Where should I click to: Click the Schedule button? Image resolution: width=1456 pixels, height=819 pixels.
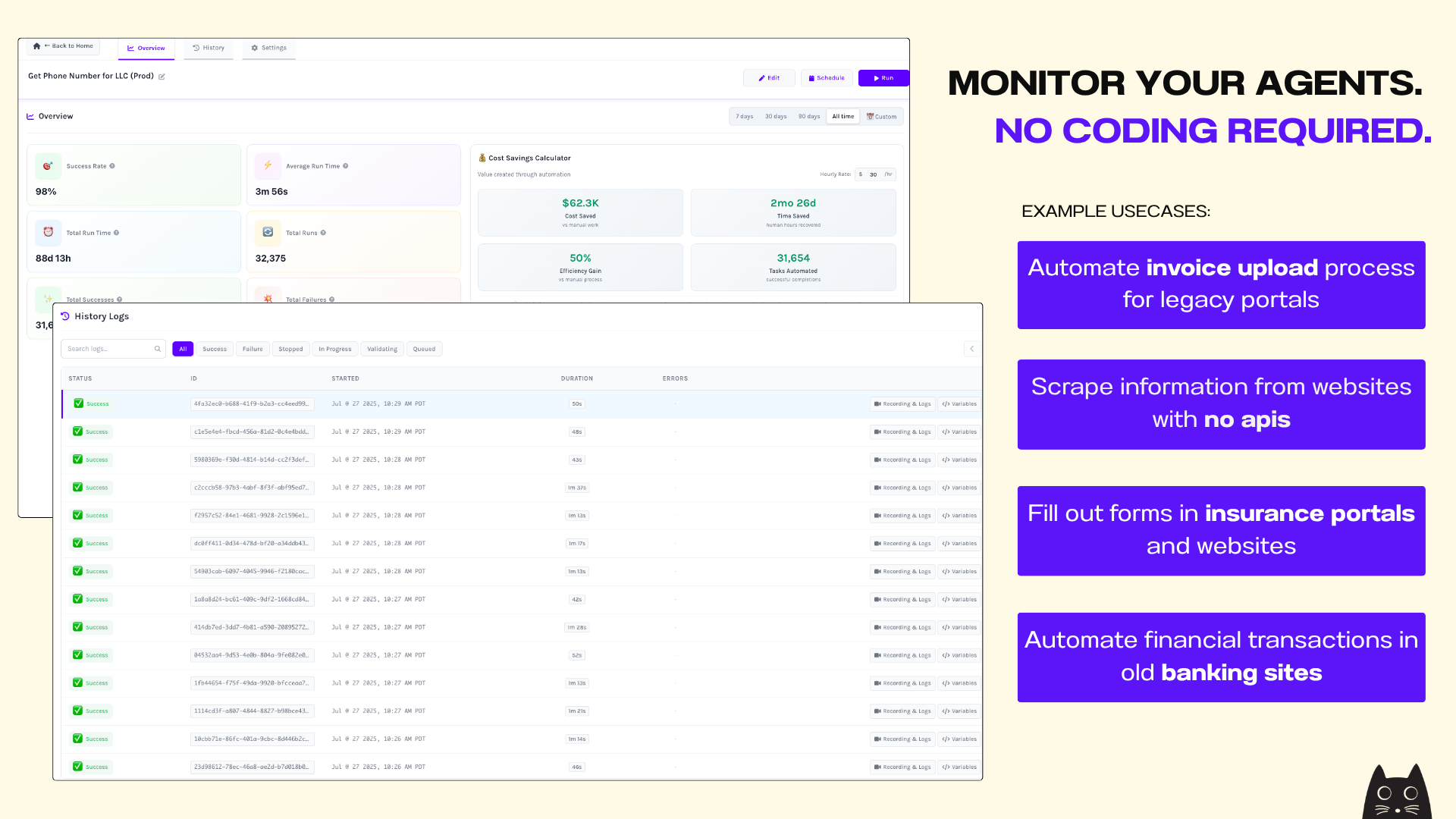coord(827,78)
